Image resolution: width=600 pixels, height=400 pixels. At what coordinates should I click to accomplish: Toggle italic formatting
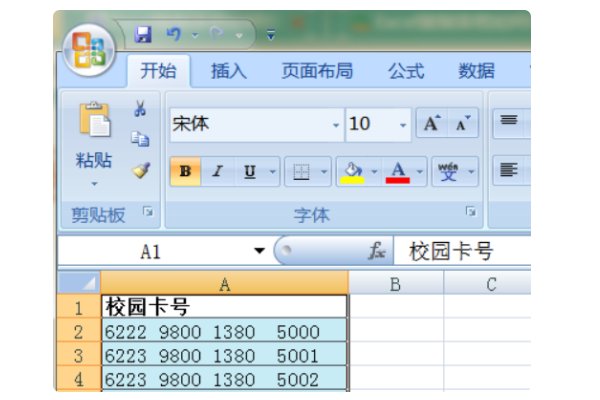point(217,171)
